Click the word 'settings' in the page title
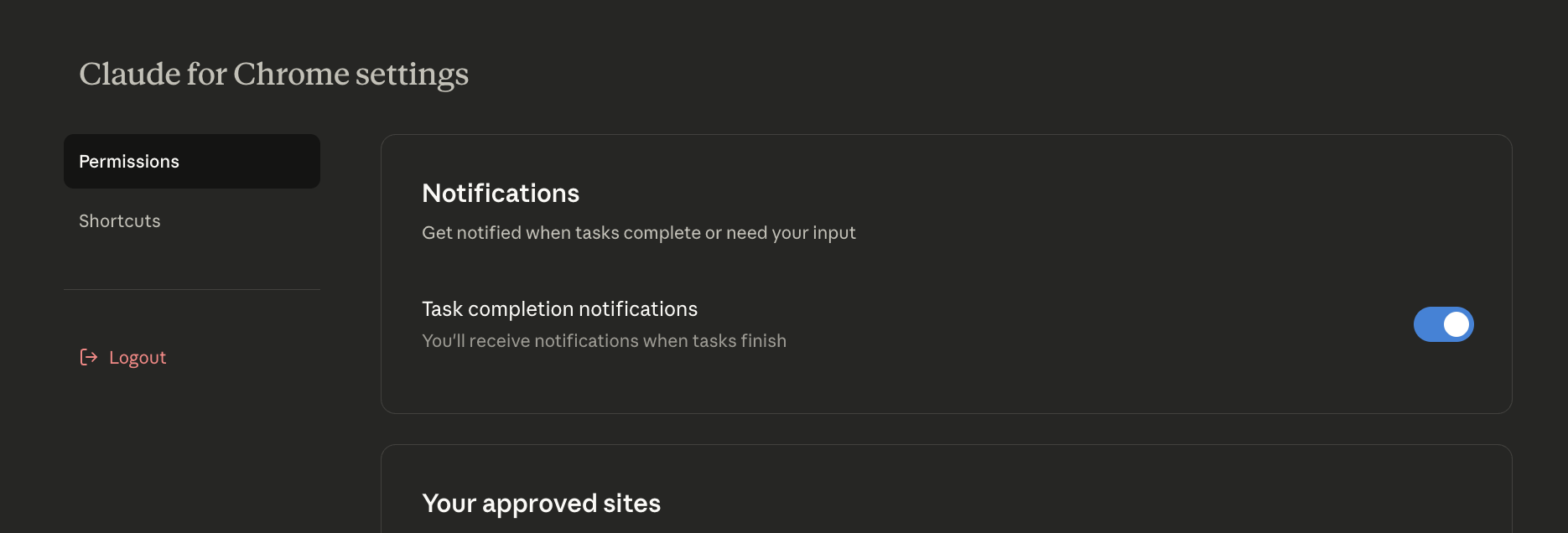Image resolution: width=1568 pixels, height=533 pixels. click(412, 75)
